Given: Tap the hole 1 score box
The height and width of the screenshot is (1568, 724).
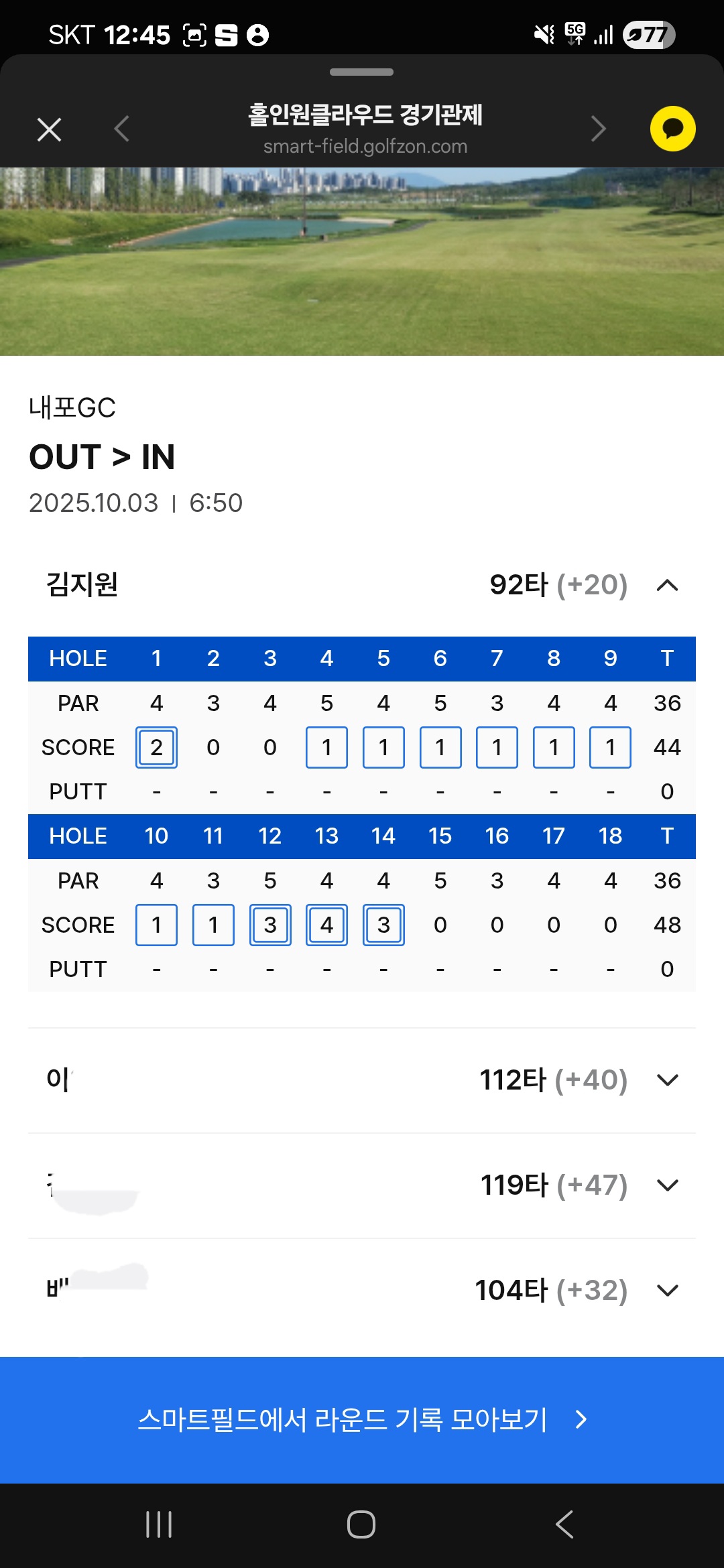Looking at the screenshot, I should 156,747.
